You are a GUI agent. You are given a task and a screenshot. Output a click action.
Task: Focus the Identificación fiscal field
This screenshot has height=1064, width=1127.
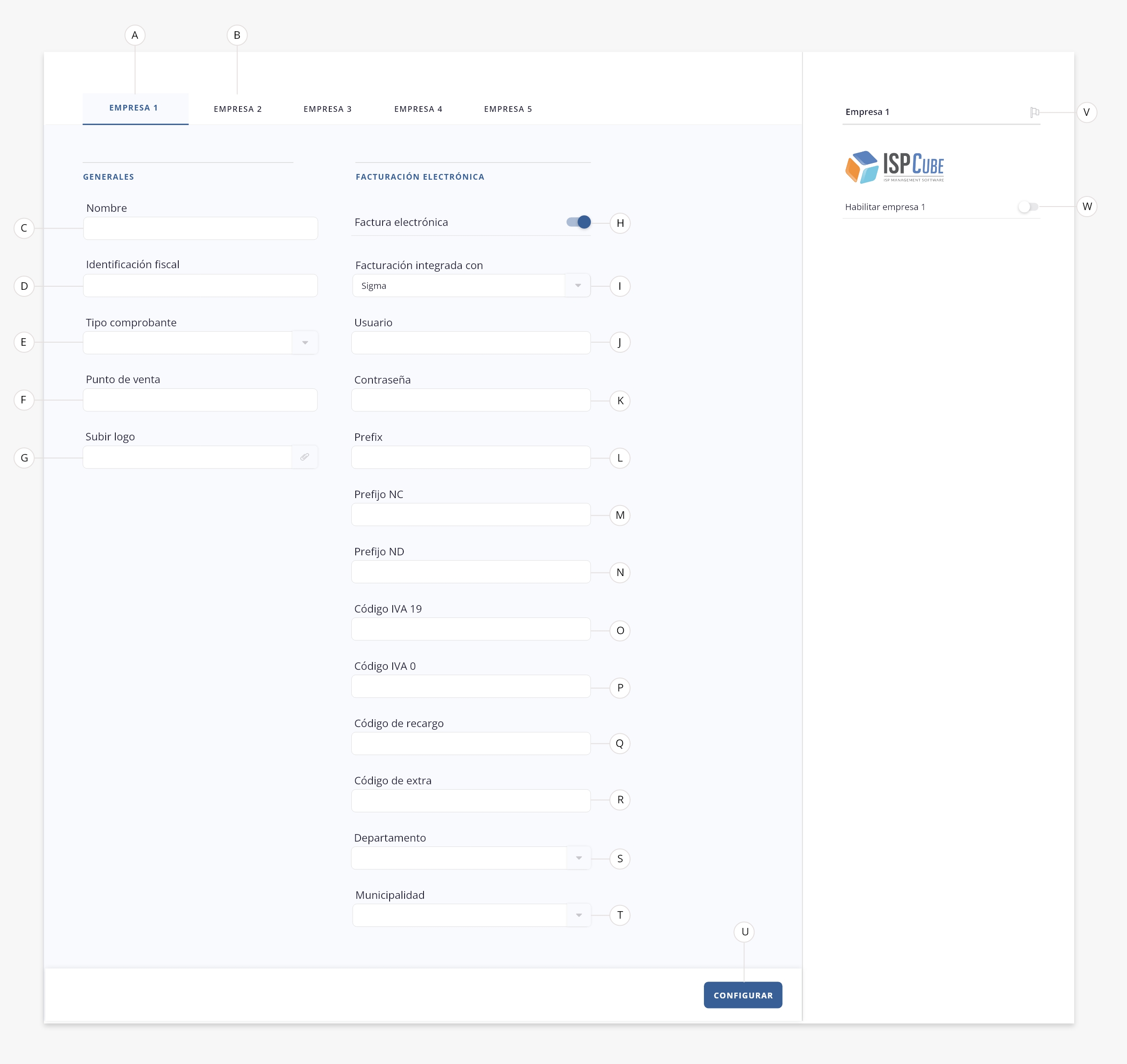coord(200,286)
